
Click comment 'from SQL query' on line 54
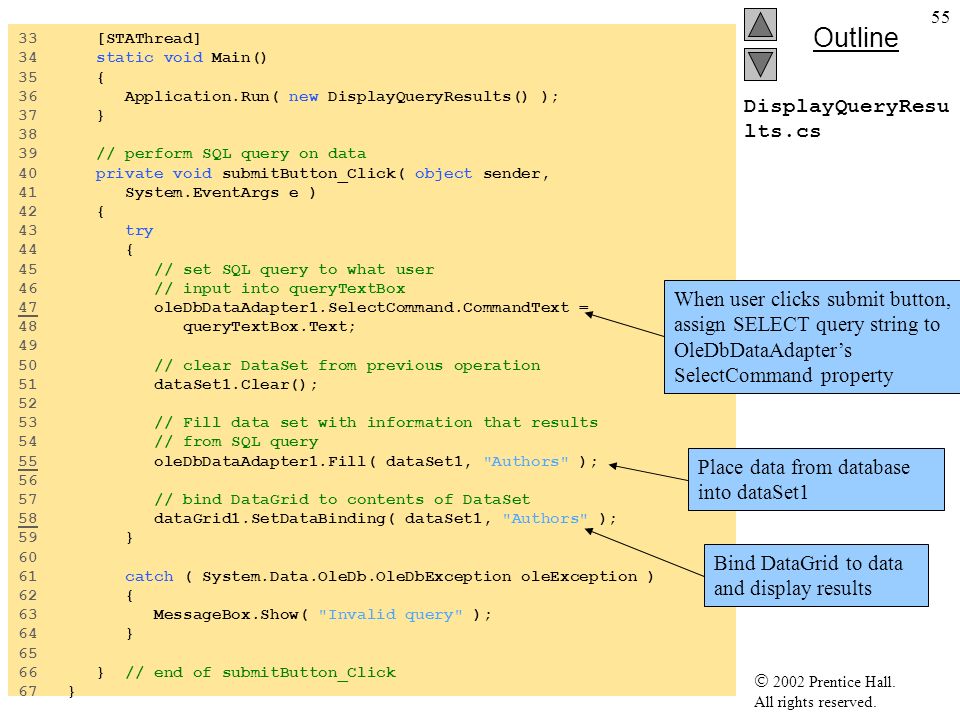coord(236,441)
